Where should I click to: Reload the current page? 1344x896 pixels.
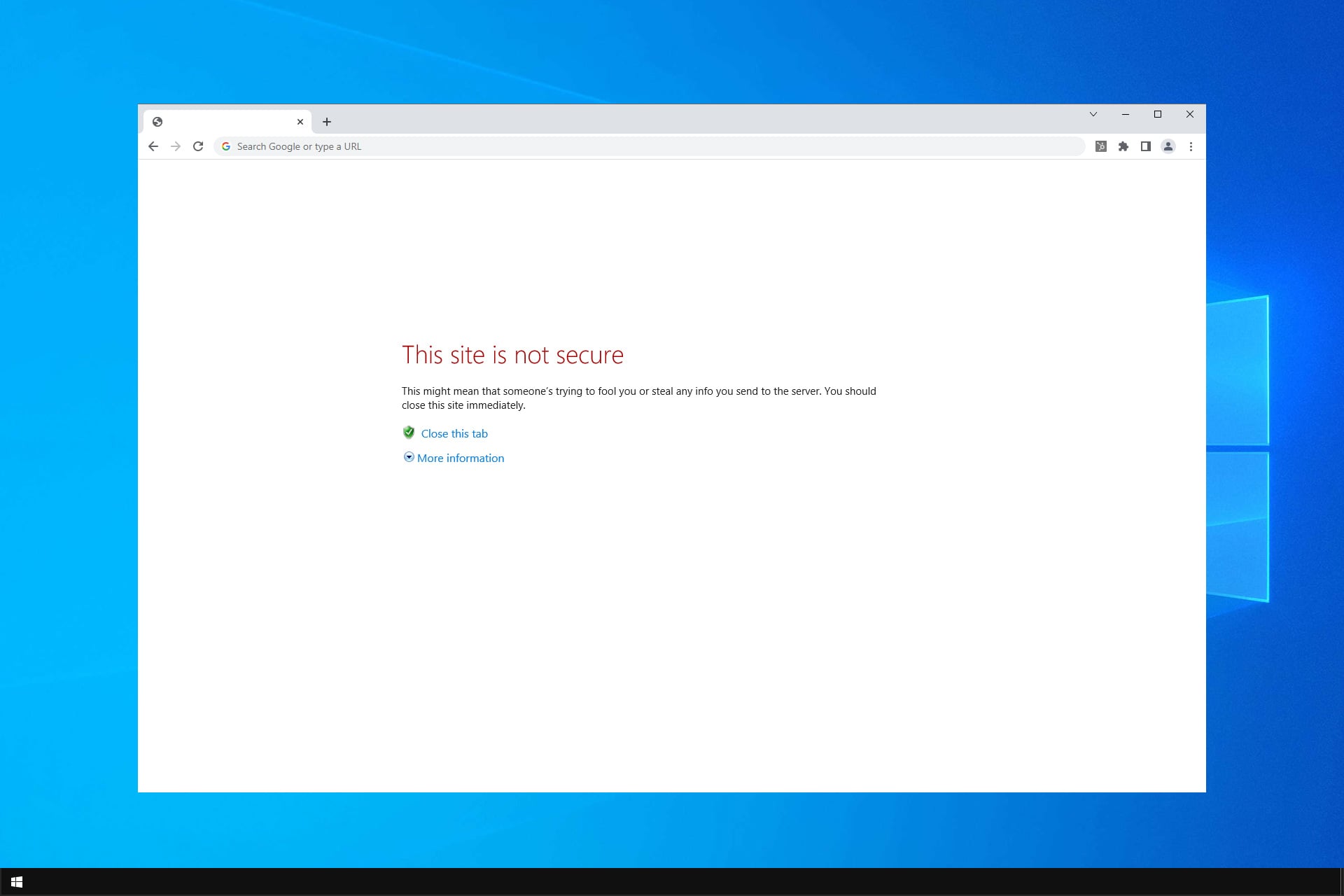(x=198, y=146)
